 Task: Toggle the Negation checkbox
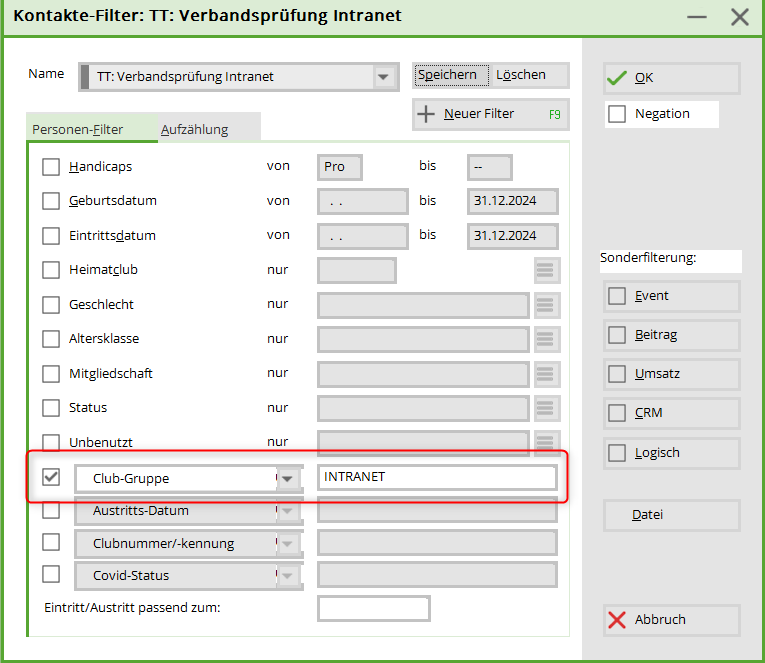pos(618,114)
